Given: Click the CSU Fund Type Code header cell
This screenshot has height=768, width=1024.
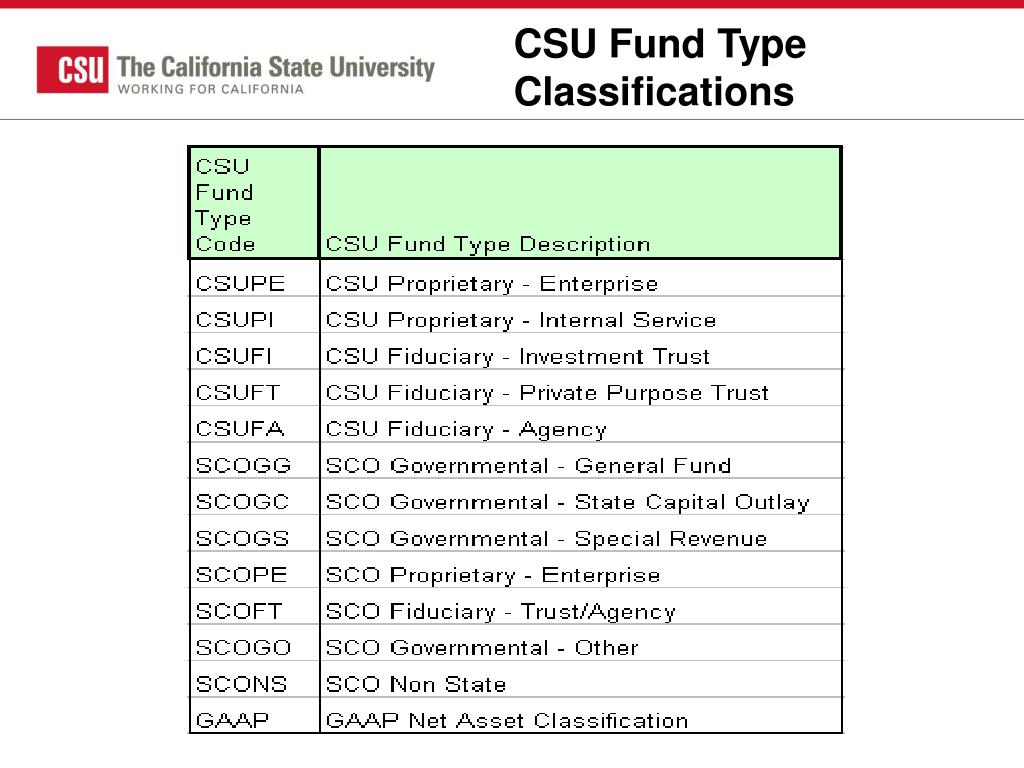Looking at the screenshot, I should coord(254,203).
